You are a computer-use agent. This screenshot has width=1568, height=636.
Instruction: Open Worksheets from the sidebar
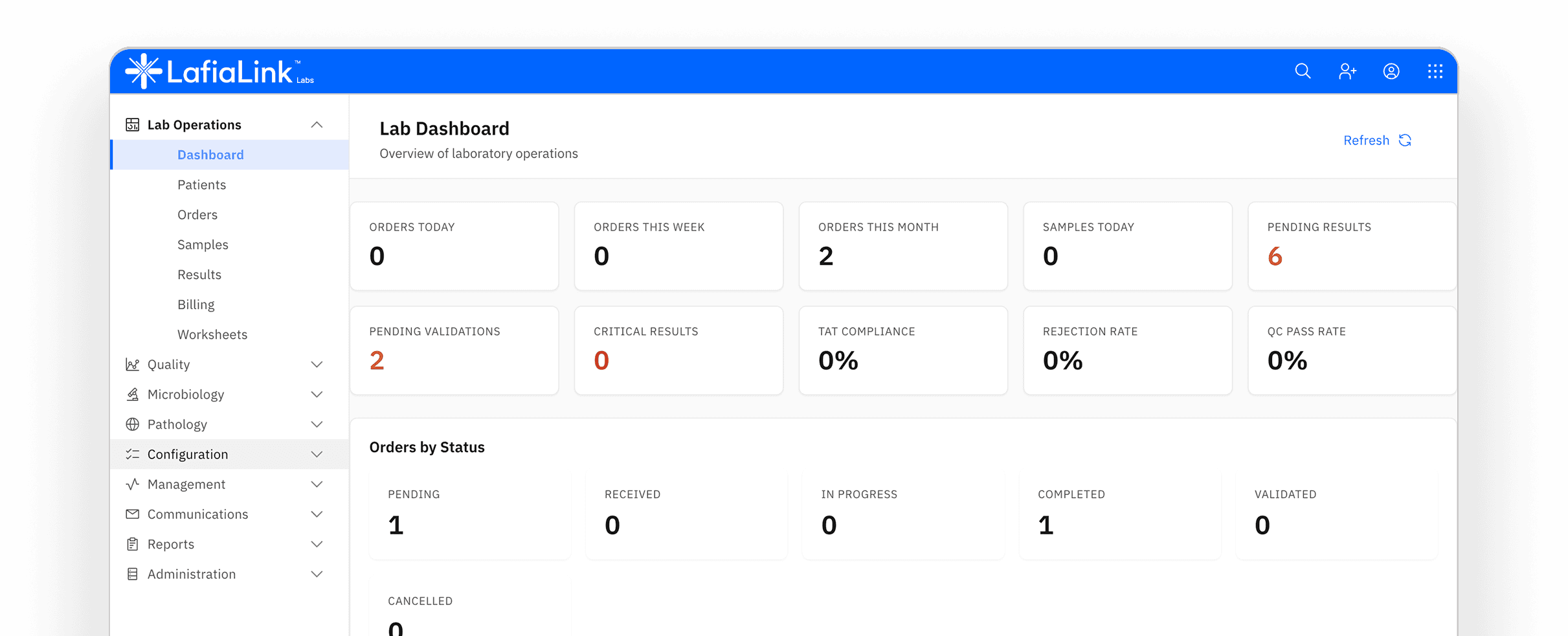pos(230,334)
